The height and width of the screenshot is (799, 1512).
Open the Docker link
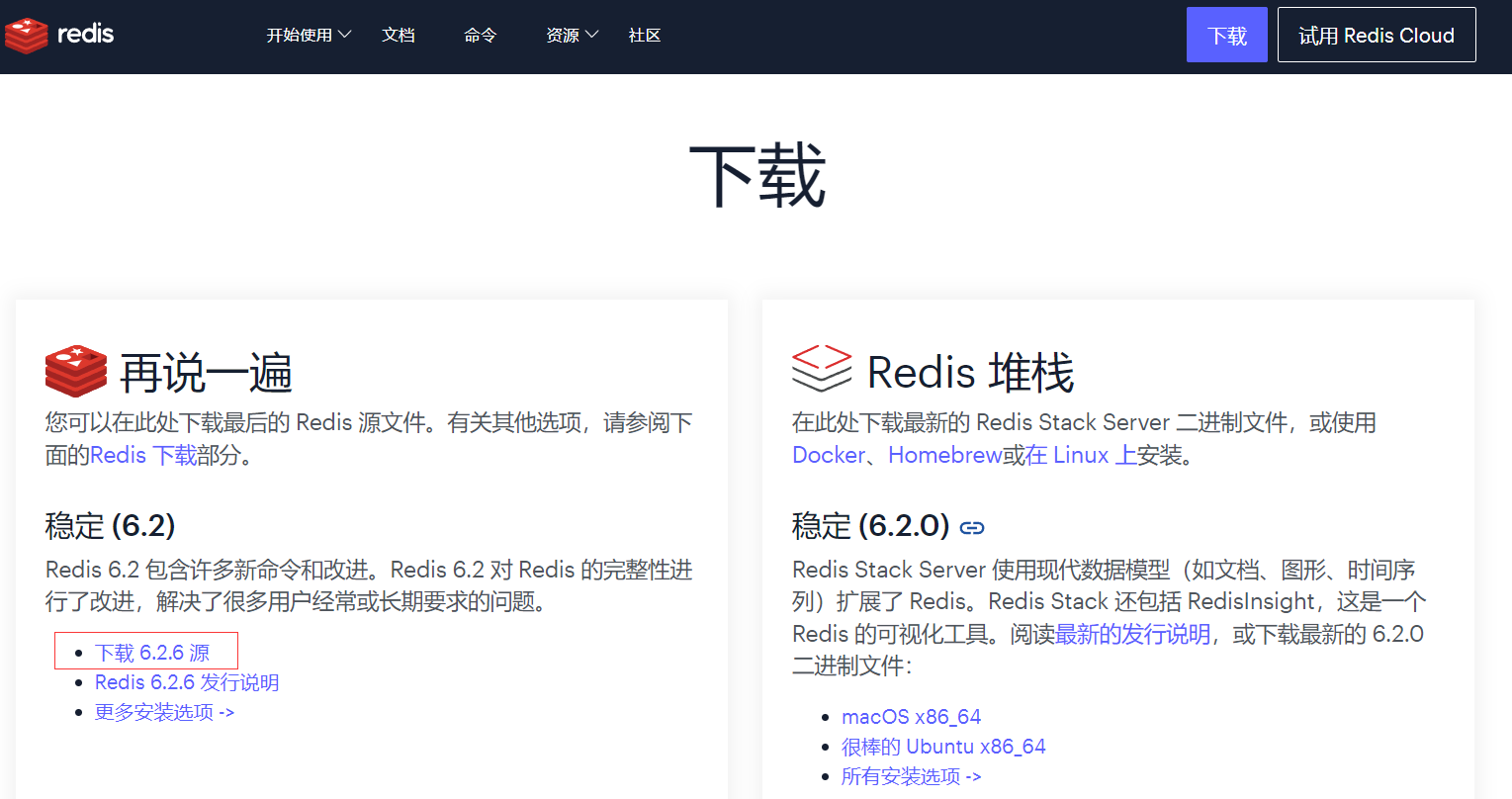829,455
